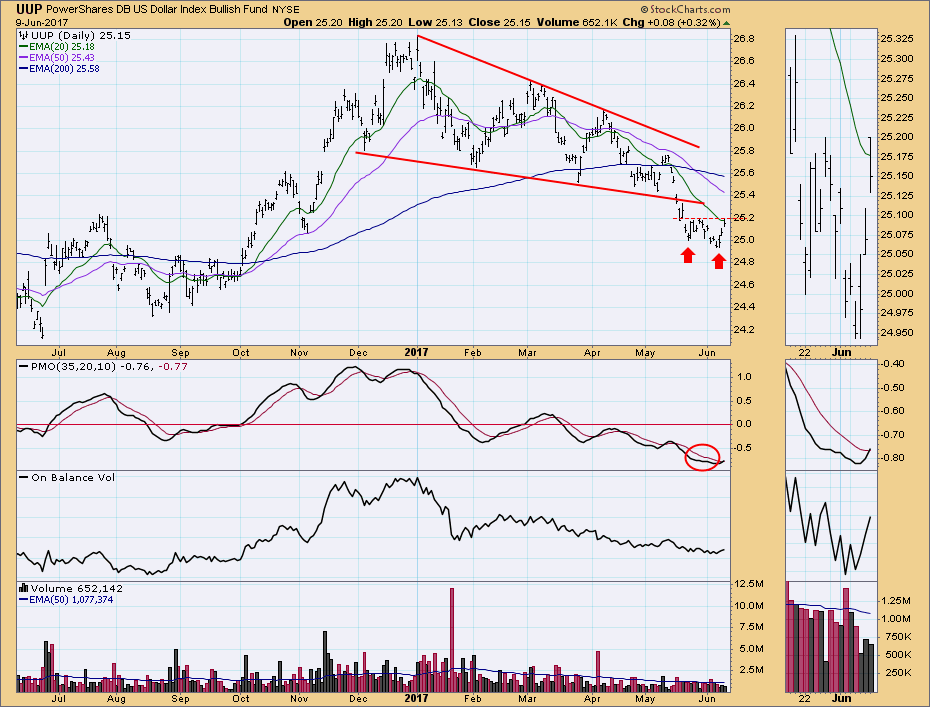Select the 2017 label on time axis
Viewport: 930px width, 707px height.
(418, 353)
